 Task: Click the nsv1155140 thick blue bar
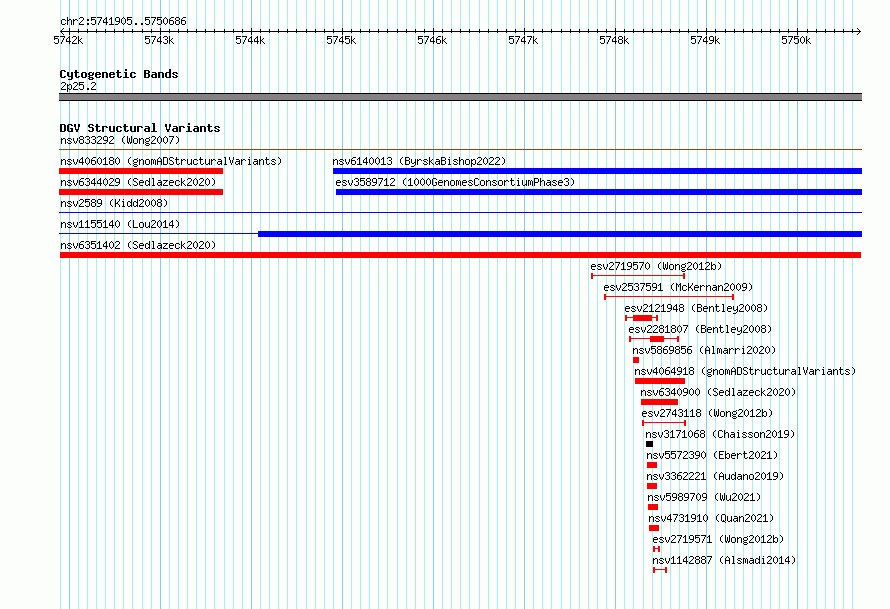coord(560,234)
